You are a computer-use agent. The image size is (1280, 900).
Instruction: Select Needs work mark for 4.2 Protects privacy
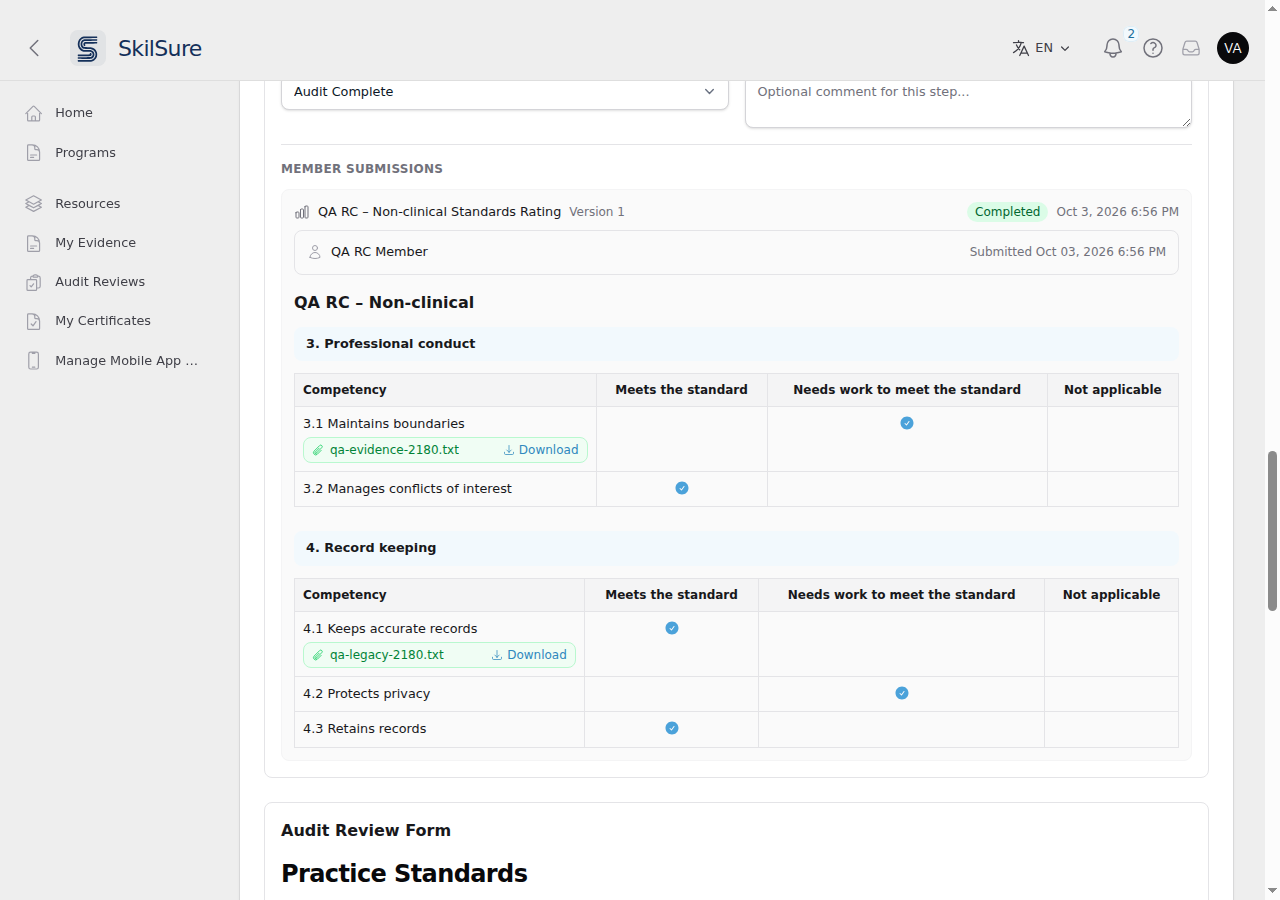[x=902, y=693]
